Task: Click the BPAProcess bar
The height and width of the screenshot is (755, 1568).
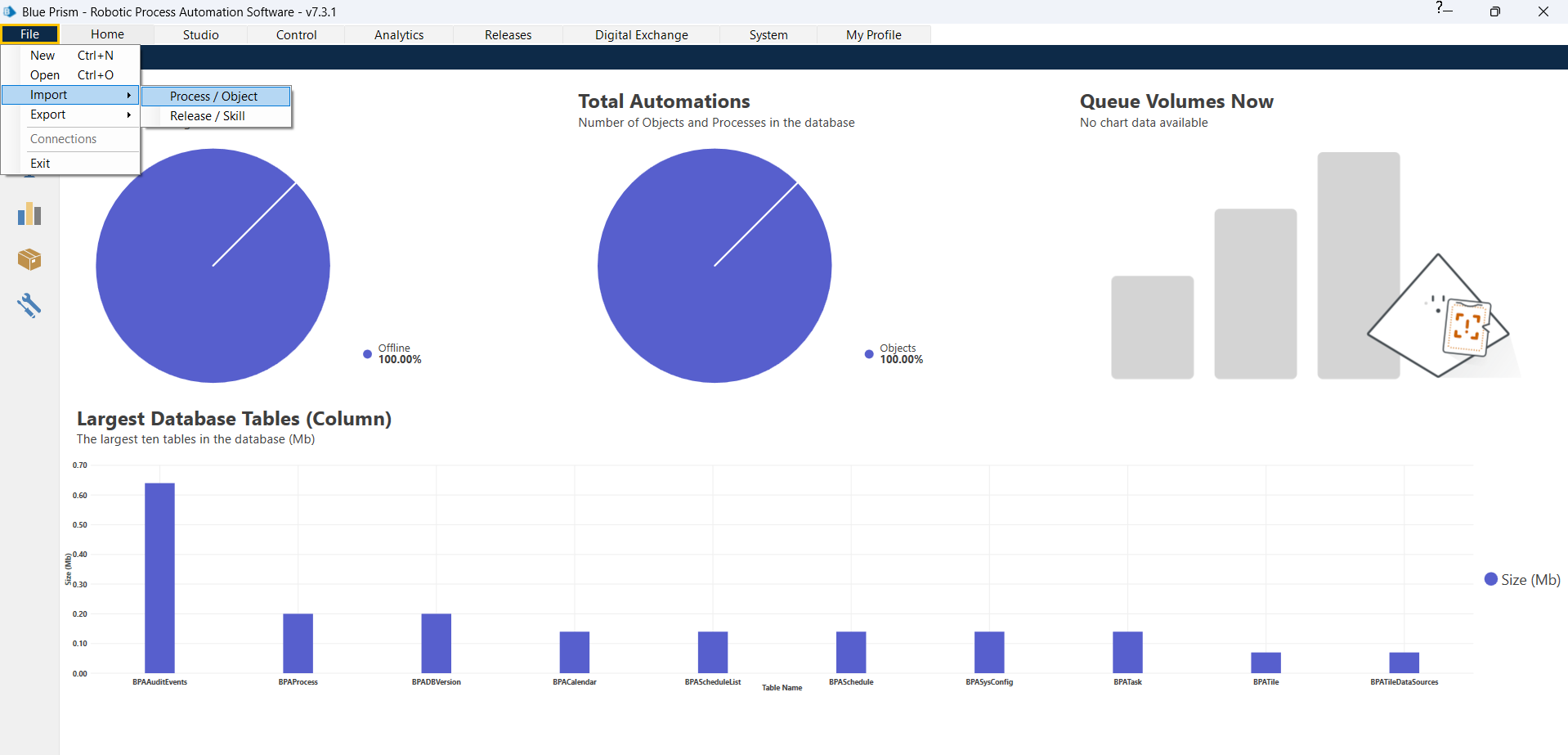Action: pyautogui.click(x=298, y=644)
